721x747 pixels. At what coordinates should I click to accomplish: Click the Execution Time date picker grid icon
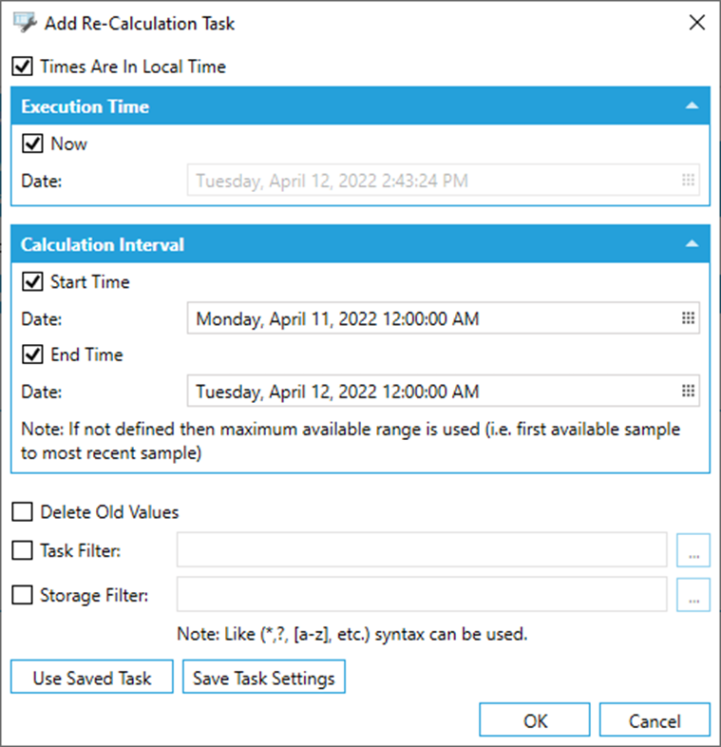coord(688,180)
